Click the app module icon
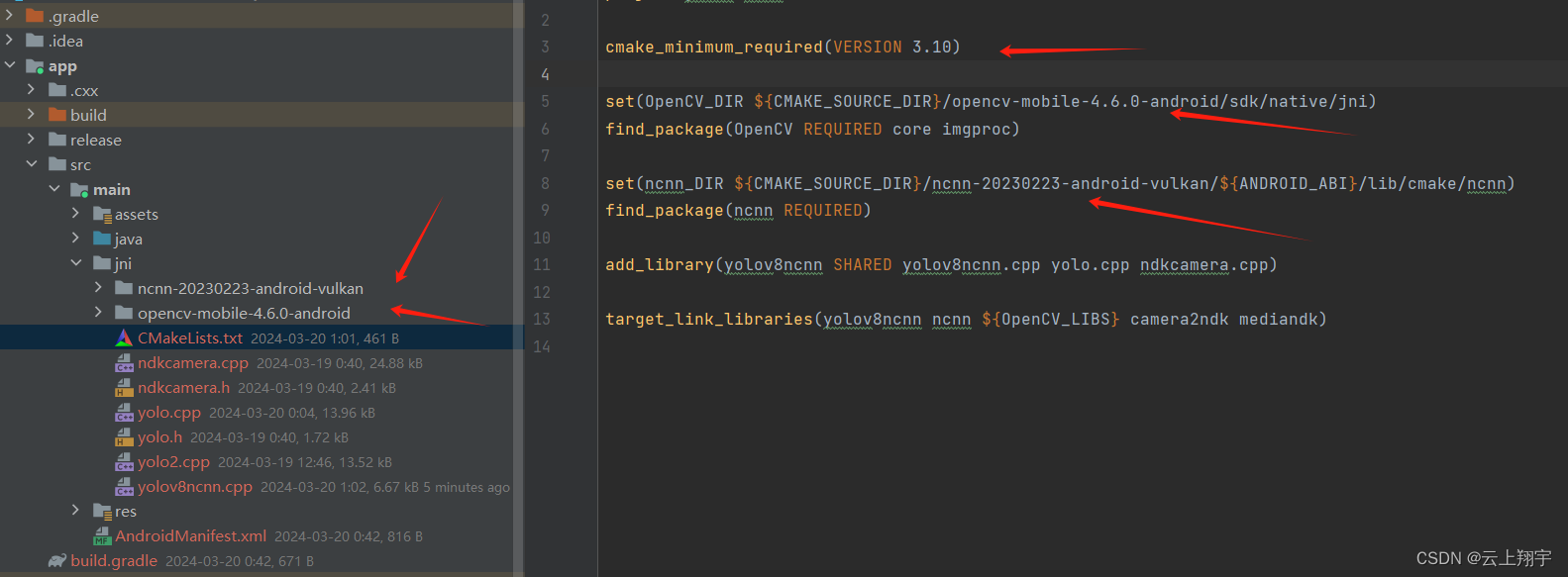1568x577 pixels. [35, 66]
